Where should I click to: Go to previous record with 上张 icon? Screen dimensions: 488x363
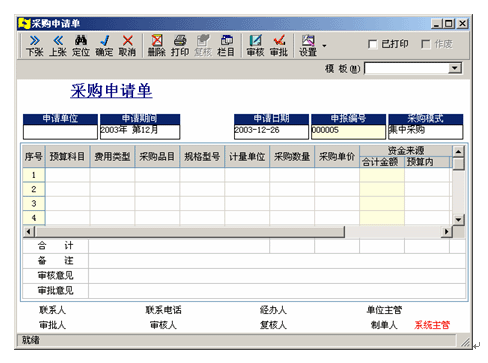click(58, 46)
